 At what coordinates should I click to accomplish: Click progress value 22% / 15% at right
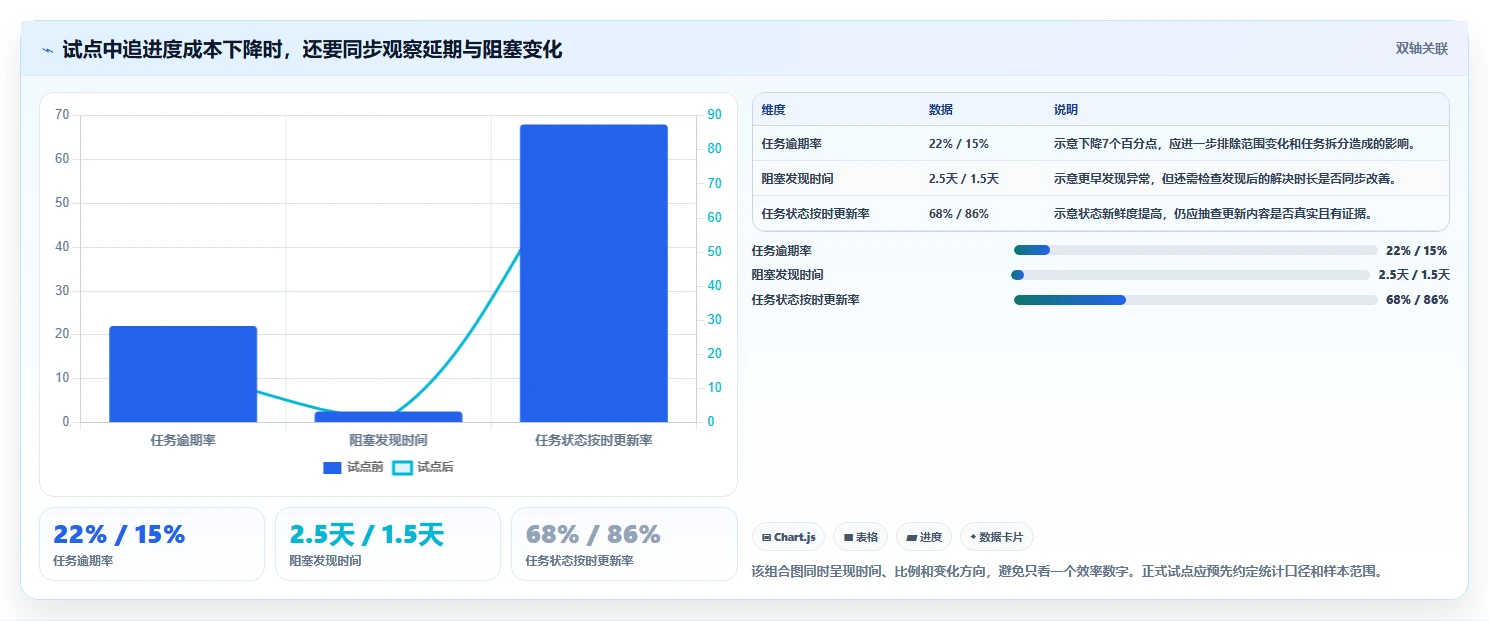[1417, 250]
